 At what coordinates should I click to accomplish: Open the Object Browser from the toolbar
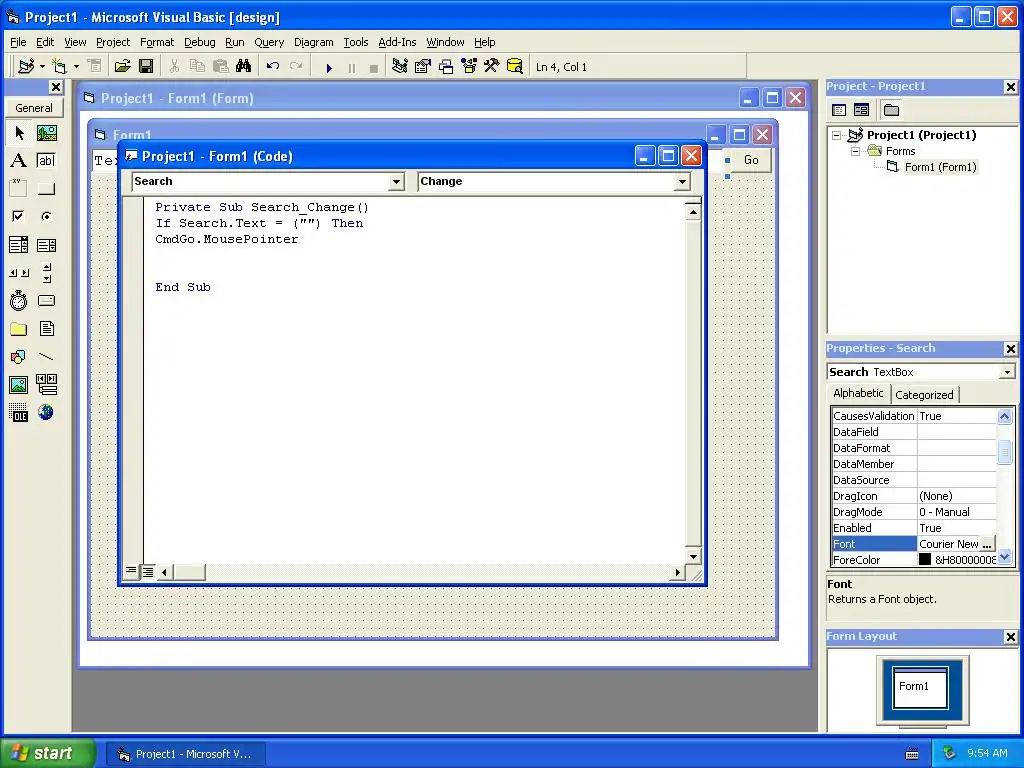(469, 66)
